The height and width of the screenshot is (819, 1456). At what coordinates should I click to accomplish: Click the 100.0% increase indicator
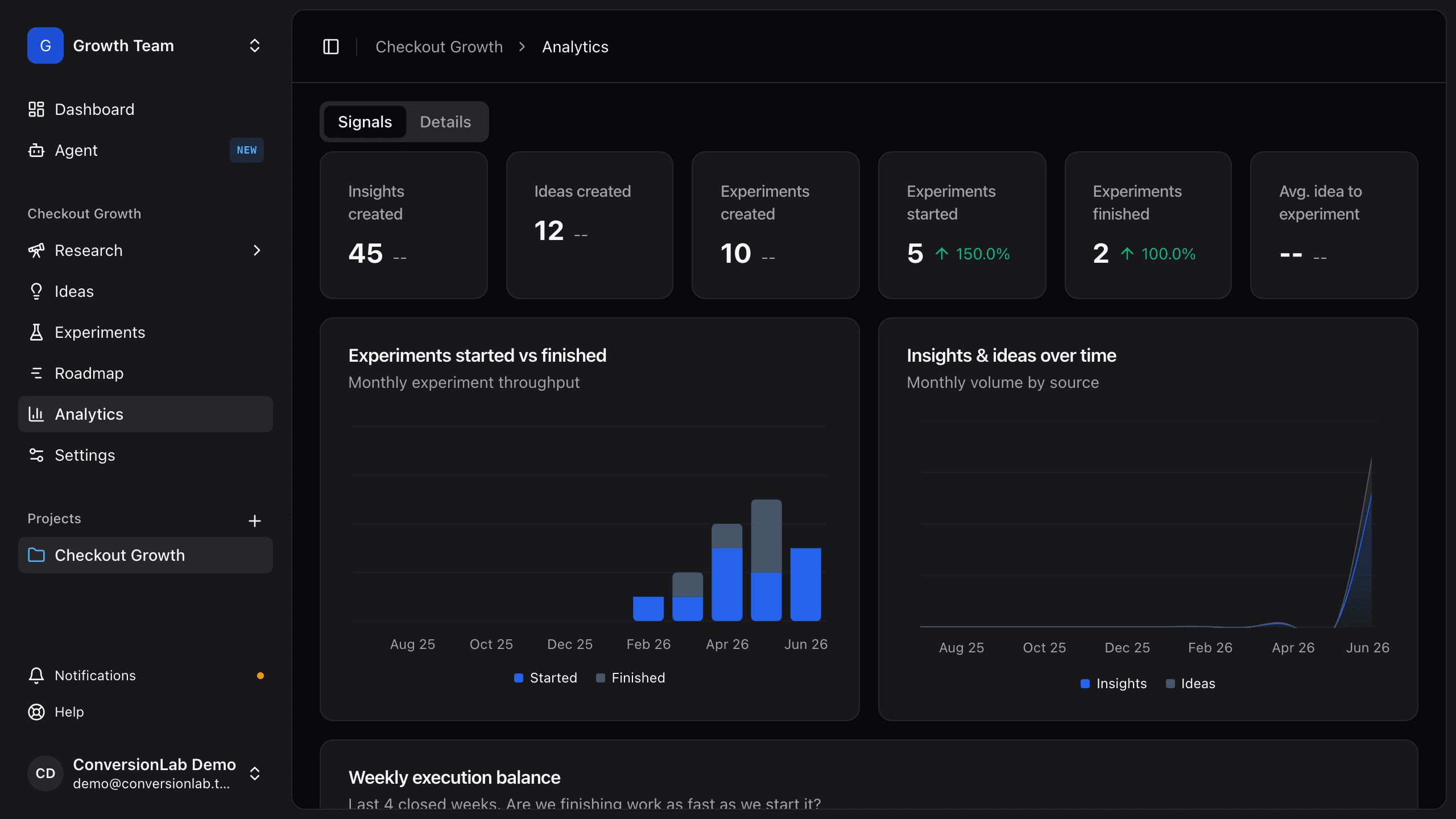click(1159, 254)
